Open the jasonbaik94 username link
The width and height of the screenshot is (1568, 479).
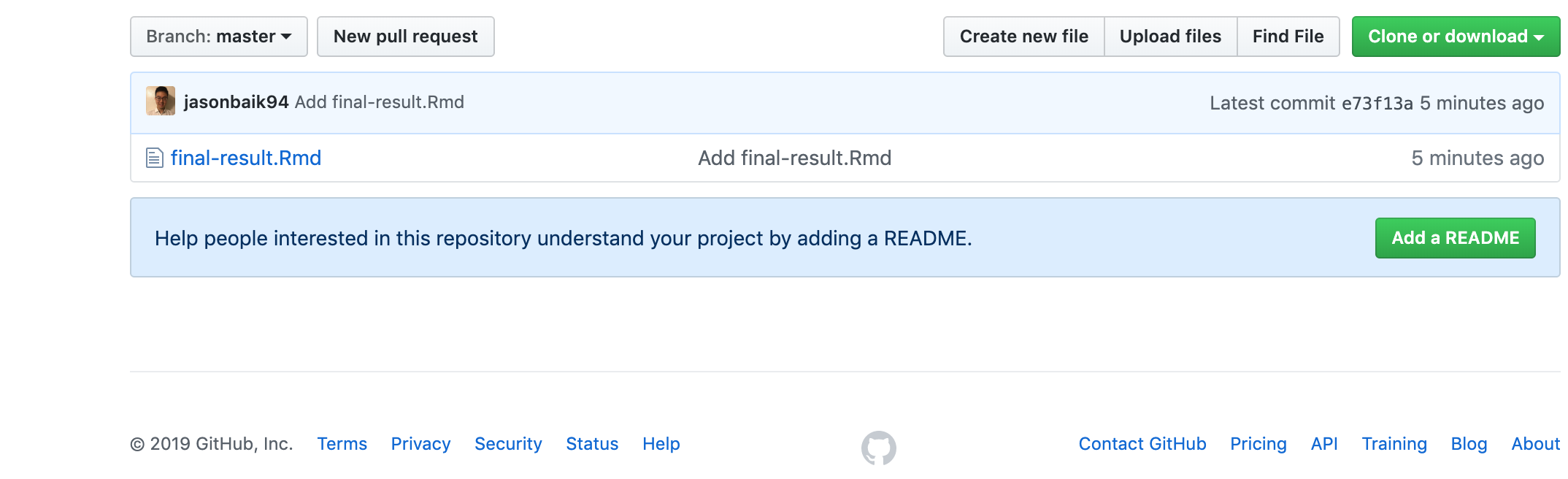(x=237, y=102)
